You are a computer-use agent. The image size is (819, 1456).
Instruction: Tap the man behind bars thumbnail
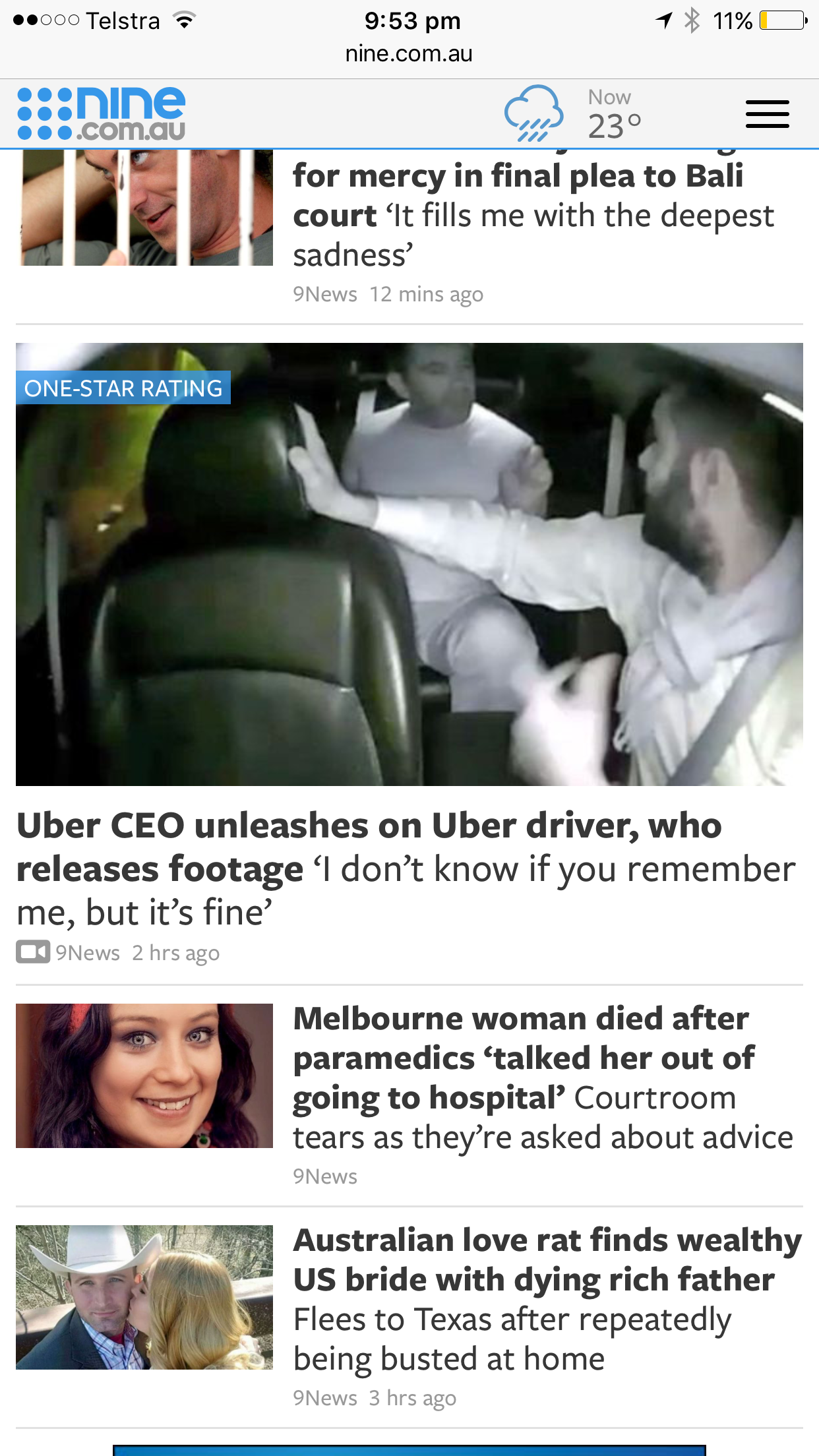pos(144,208)
